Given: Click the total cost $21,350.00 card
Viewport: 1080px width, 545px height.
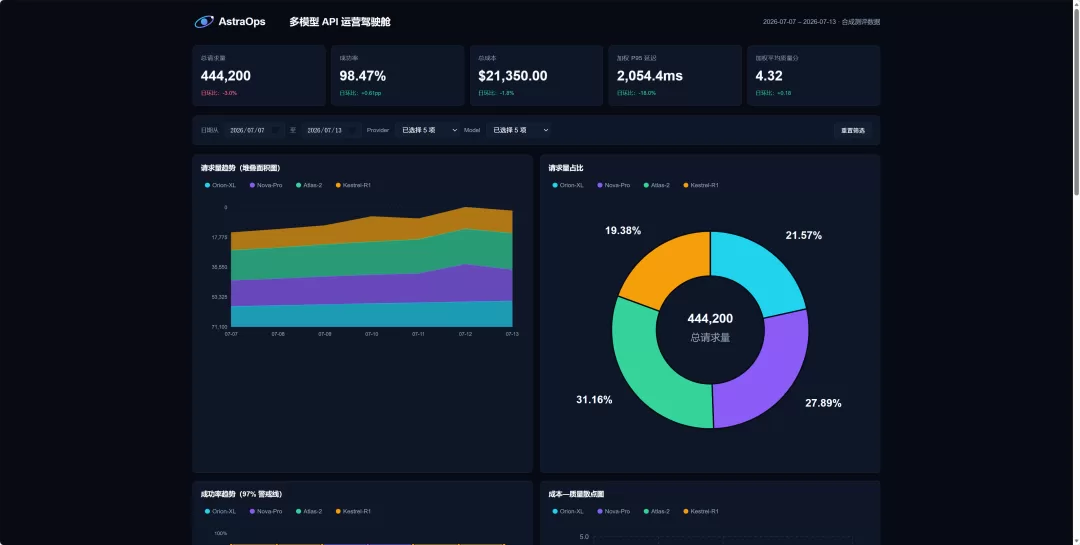Looking at the screenshot, I should pyautogui.click(x=537, y=76).
